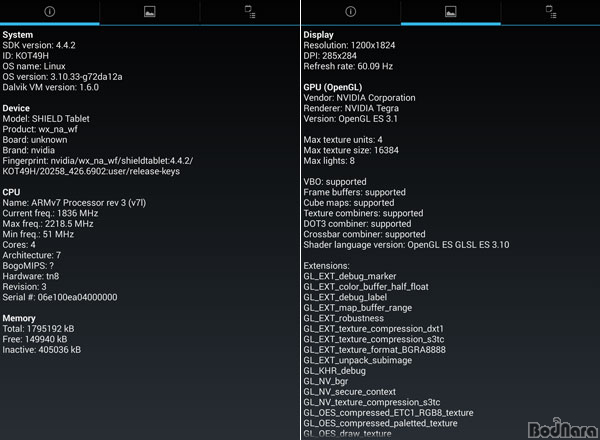Open the display image tab icon in left panel

tap(150, 12)
